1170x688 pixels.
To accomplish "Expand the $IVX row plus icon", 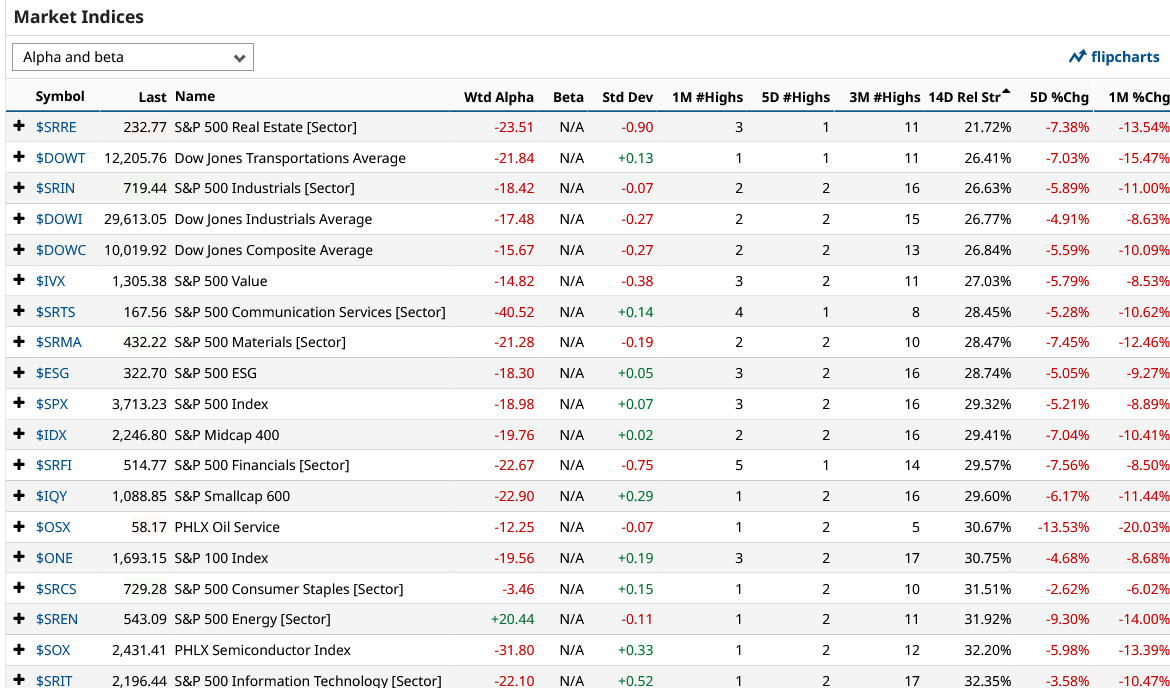I will coord(19,281).
